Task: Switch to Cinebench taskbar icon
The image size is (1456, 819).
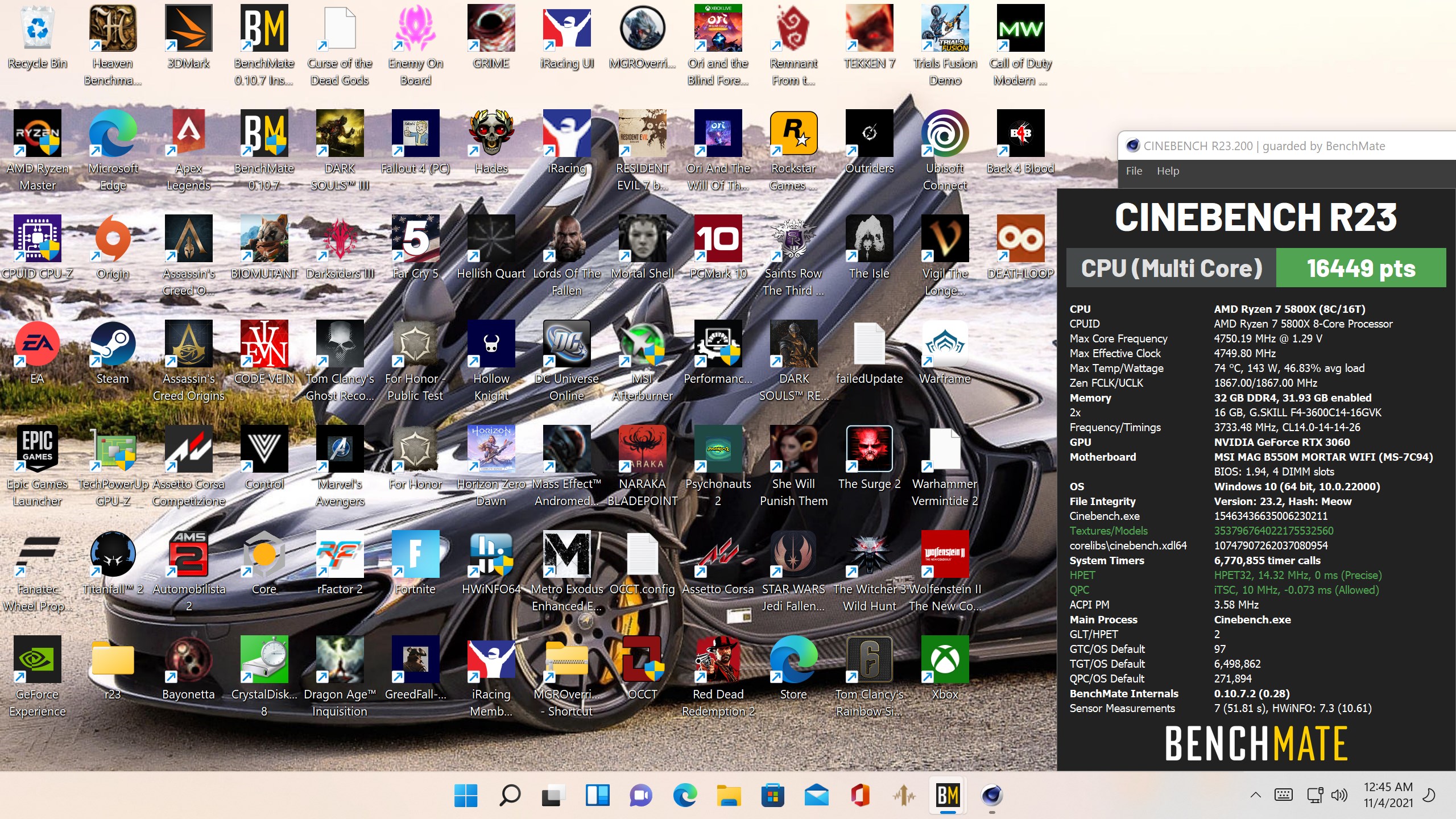Action: [x=991, y=795]
